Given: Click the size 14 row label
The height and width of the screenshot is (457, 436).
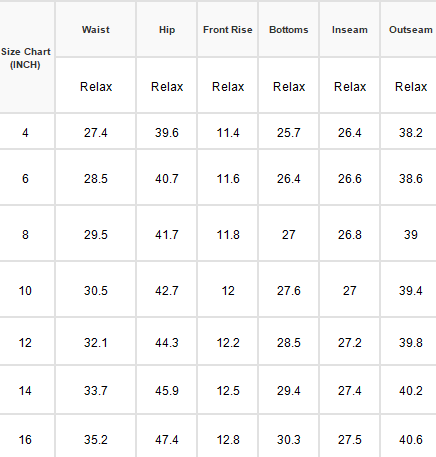Looking at the screenshot, I should 25,391.
